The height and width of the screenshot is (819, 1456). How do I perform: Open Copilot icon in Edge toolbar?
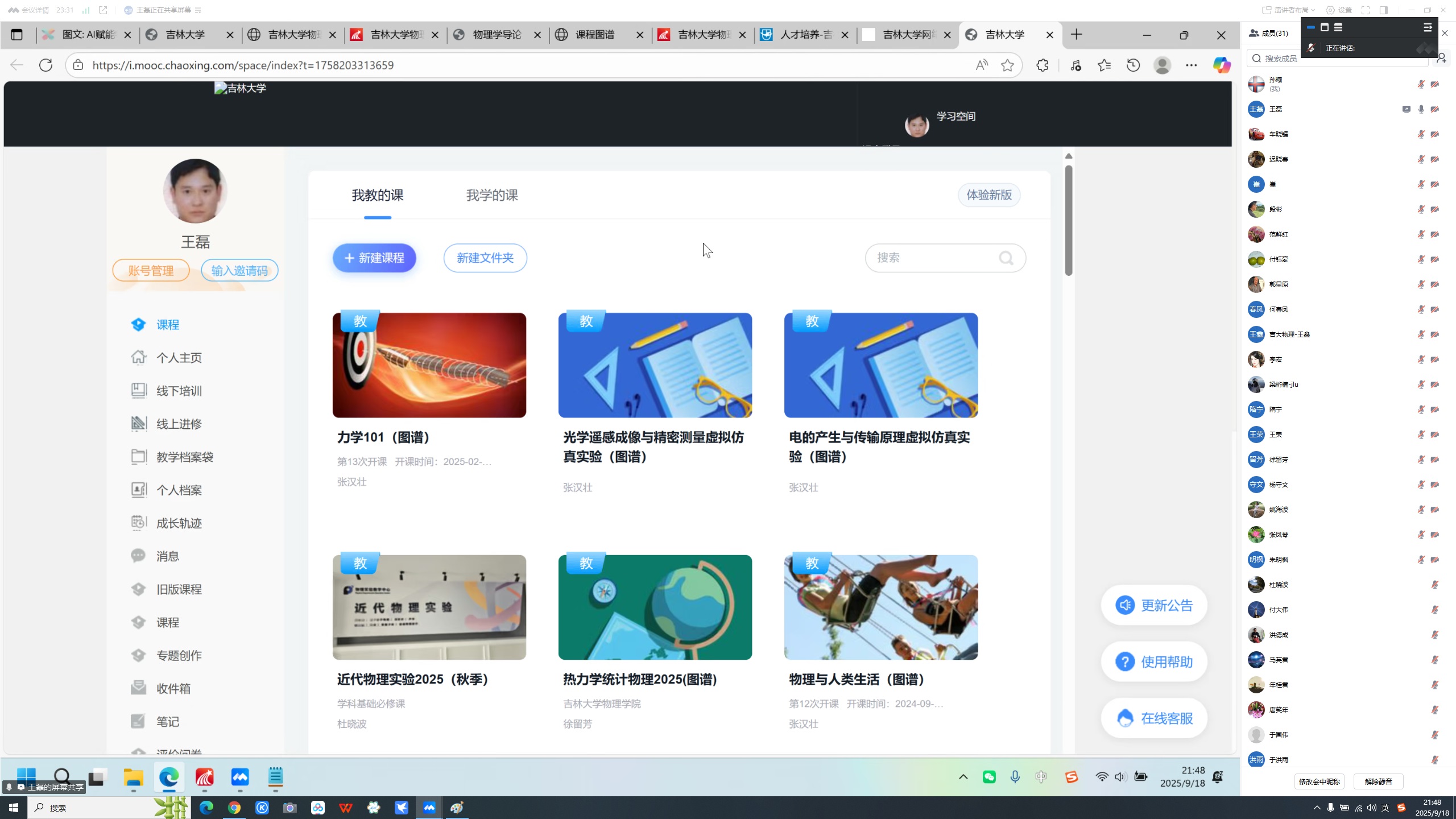click(x=1221, y=65)
